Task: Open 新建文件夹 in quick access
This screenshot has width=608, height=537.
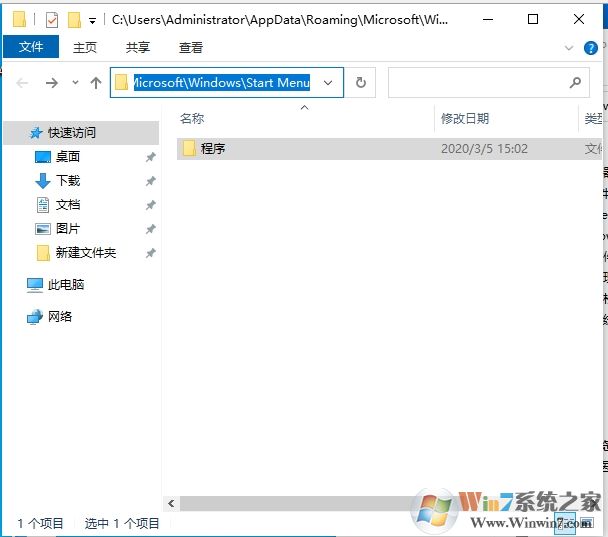Action: coord(86,253)
